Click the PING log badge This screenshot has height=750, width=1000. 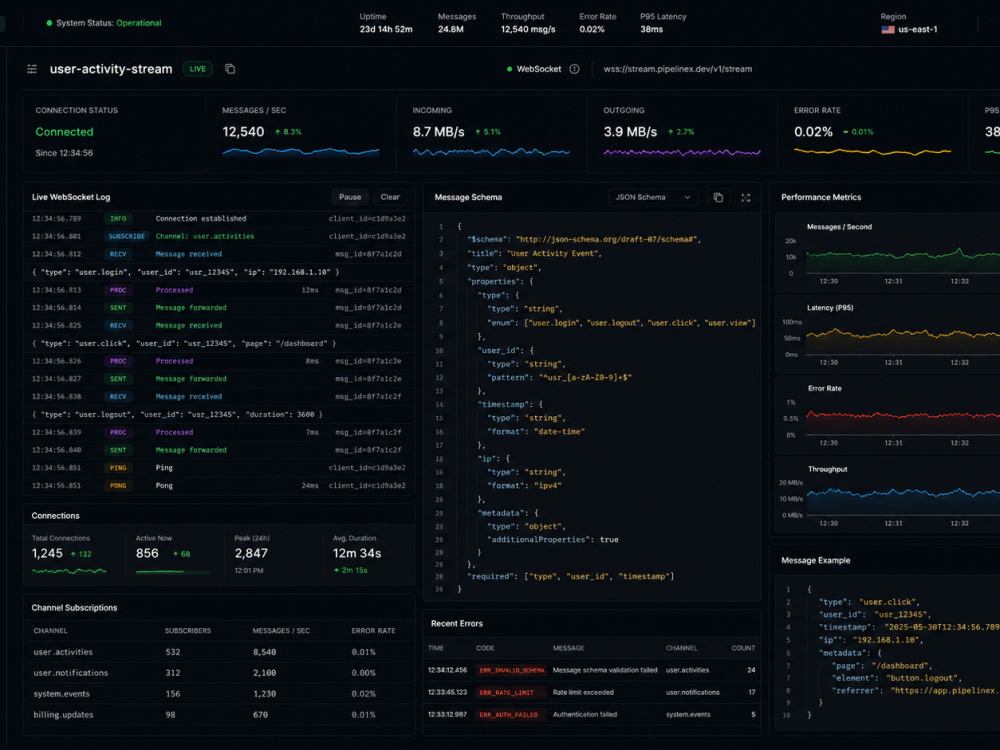tap(118, 468)
